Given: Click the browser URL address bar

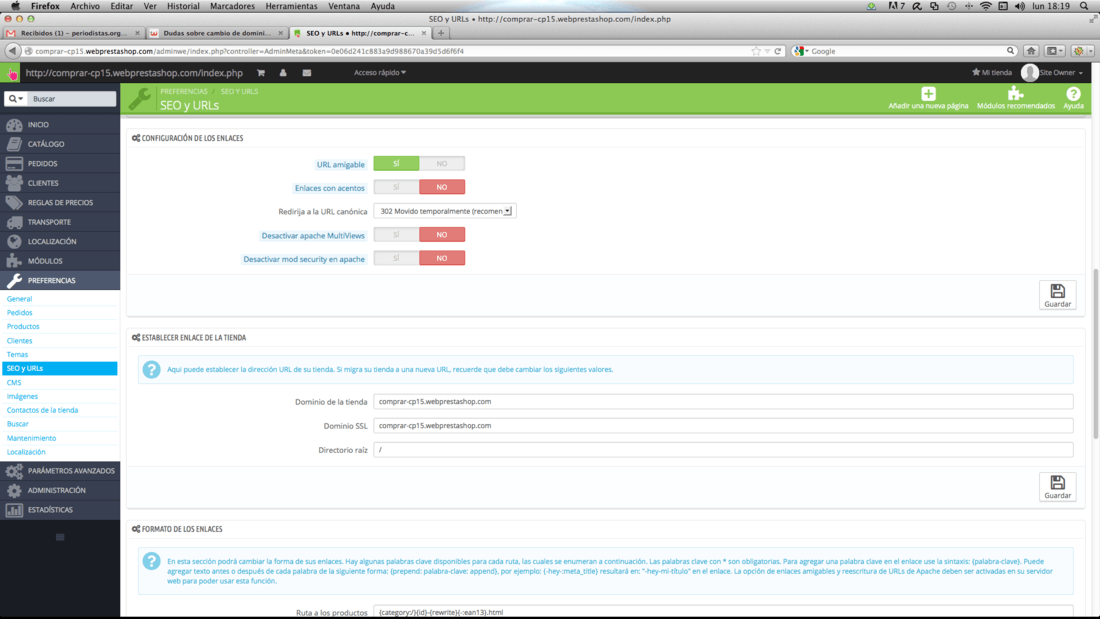Looking at the screenshot, I should (393, 51).
